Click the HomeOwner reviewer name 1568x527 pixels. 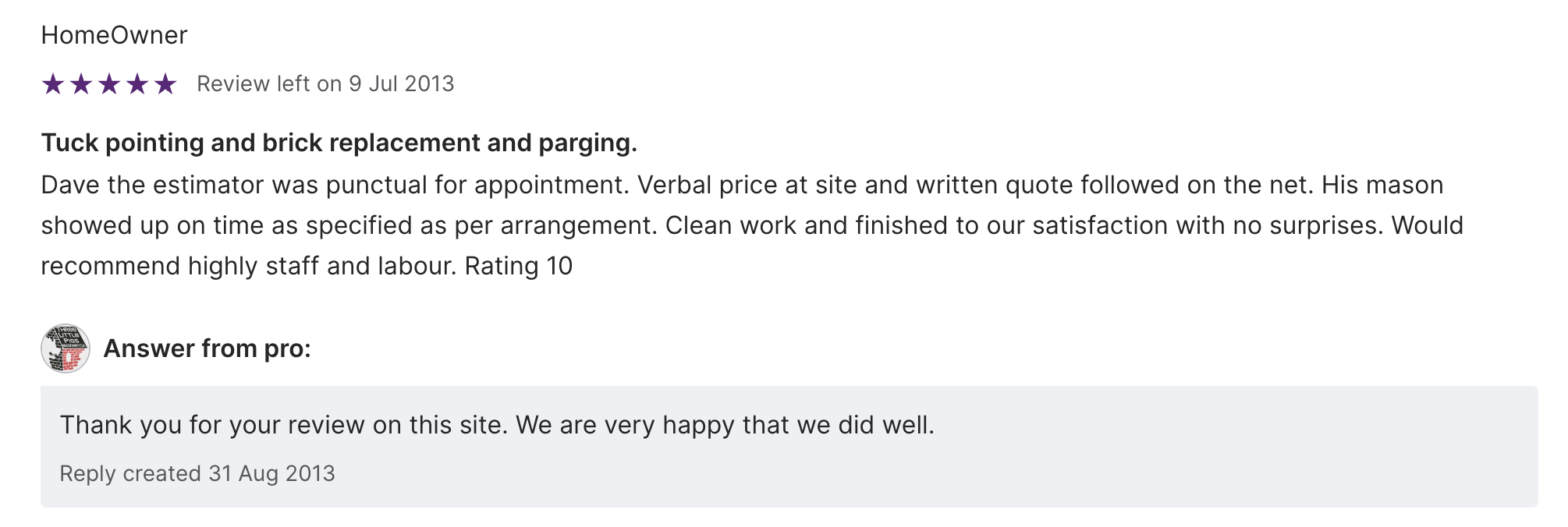(x=114, y=35)
